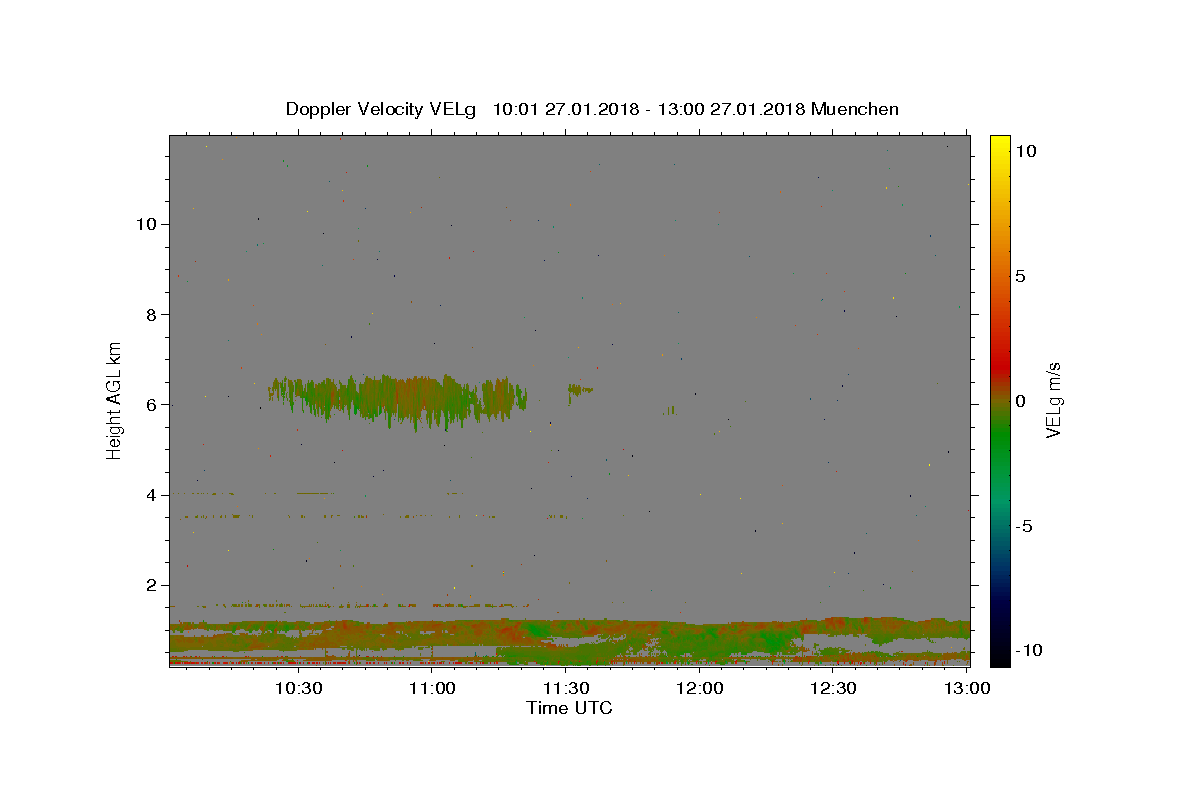Click the colorbar tick label -5
Image resolution: width=1200 pixels, height=800 pixels.
tap(1024, 526)
